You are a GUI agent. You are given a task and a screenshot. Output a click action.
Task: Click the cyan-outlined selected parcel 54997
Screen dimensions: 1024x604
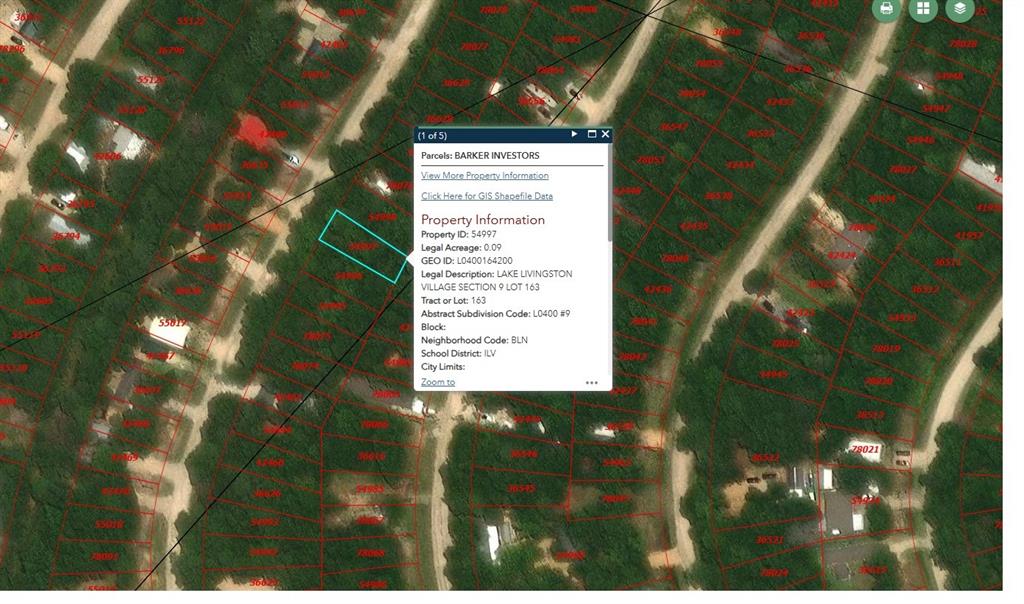pos(362,246)
